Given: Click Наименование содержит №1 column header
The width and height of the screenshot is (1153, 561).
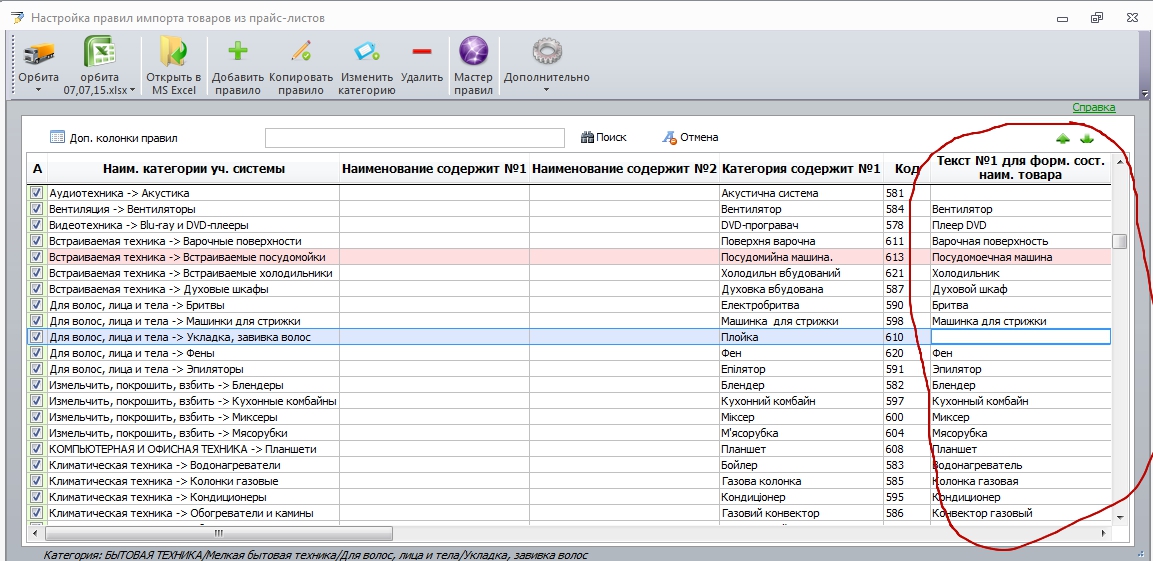Looking at the screenshot, I should [x=435, y=169].
